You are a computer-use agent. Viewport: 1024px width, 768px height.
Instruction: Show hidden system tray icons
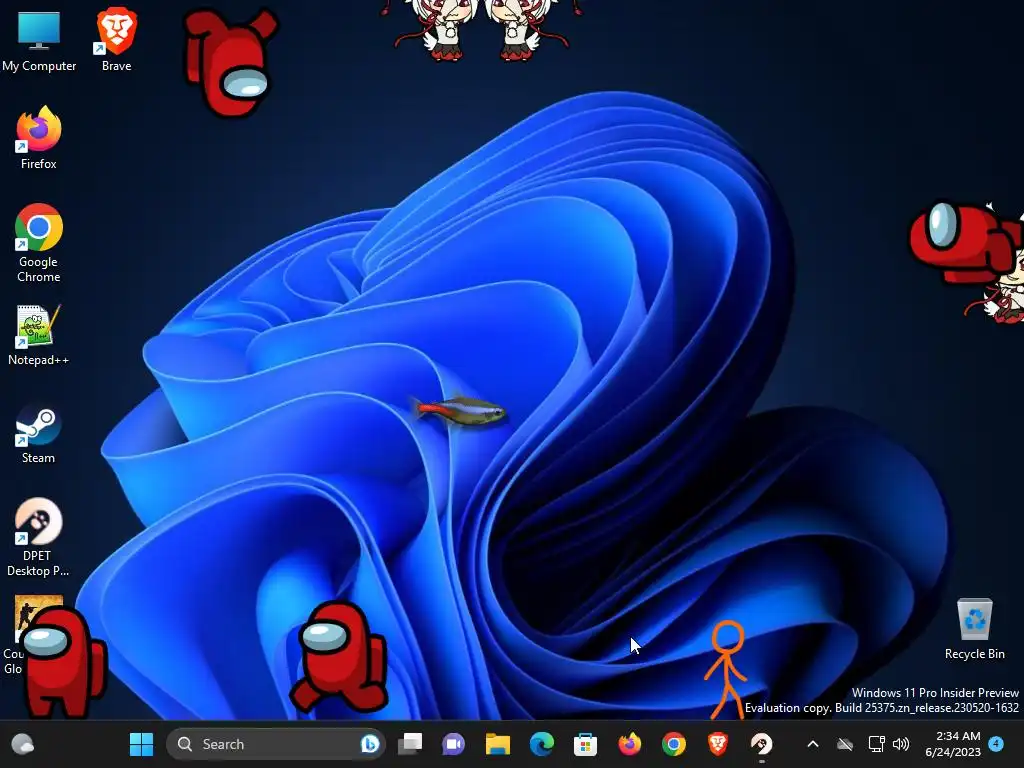[x=813, y=744]
